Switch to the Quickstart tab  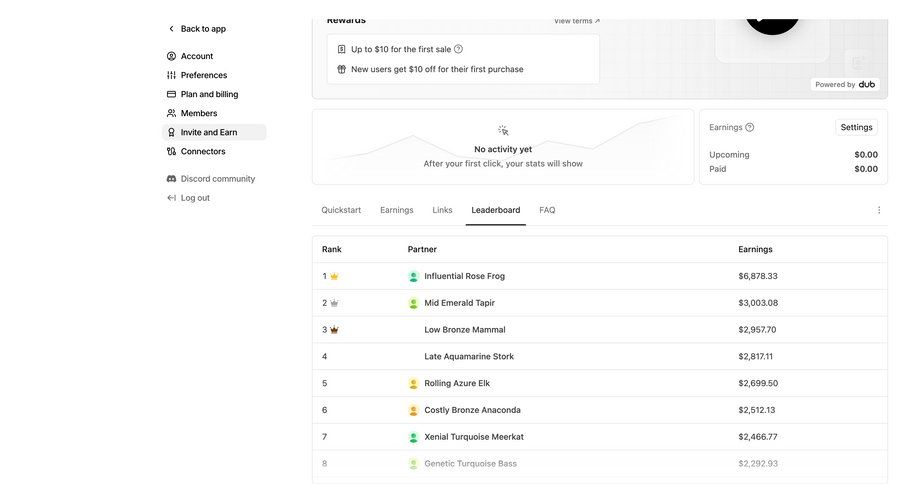click(341, 210)
